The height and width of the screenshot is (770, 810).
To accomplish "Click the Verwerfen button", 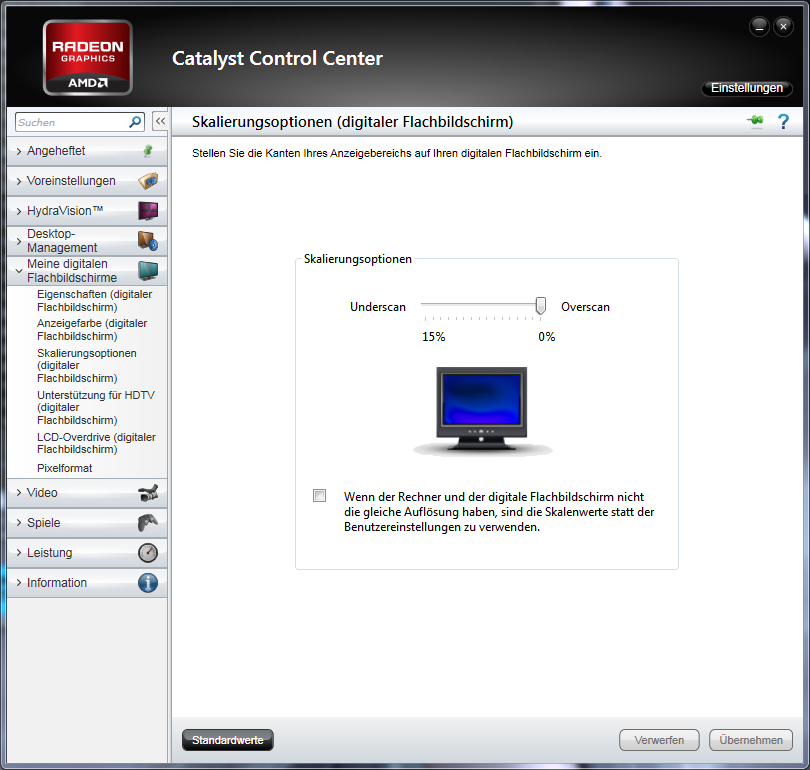I will coord(659,740).
